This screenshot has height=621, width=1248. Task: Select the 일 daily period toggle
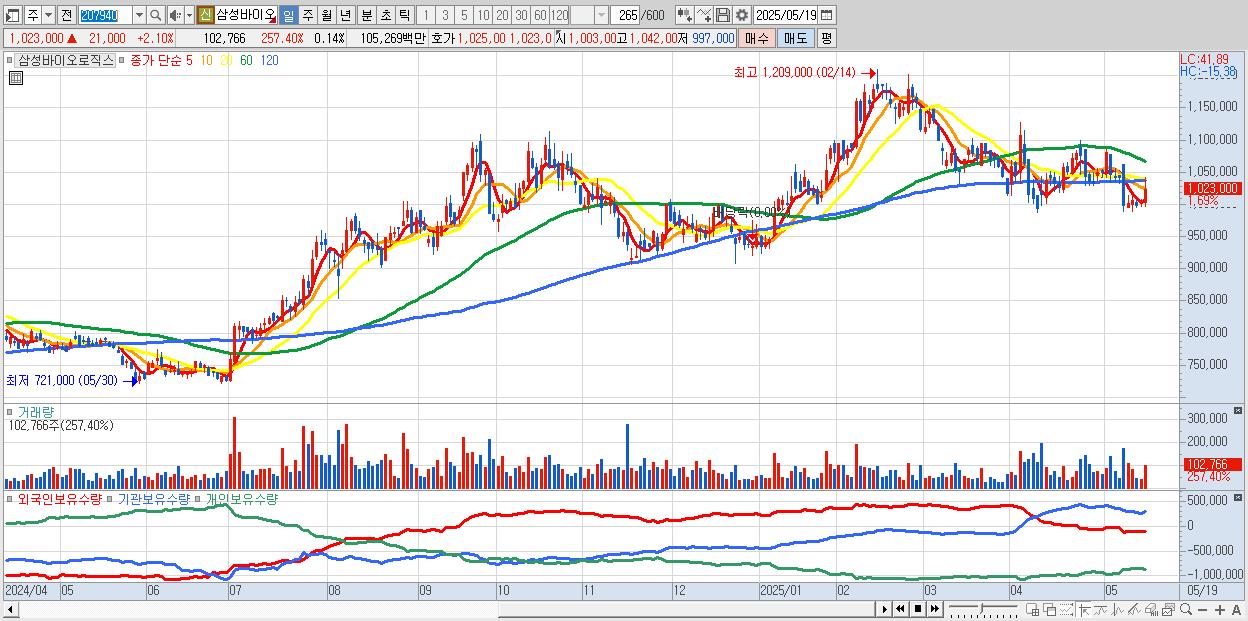[288, 15]
